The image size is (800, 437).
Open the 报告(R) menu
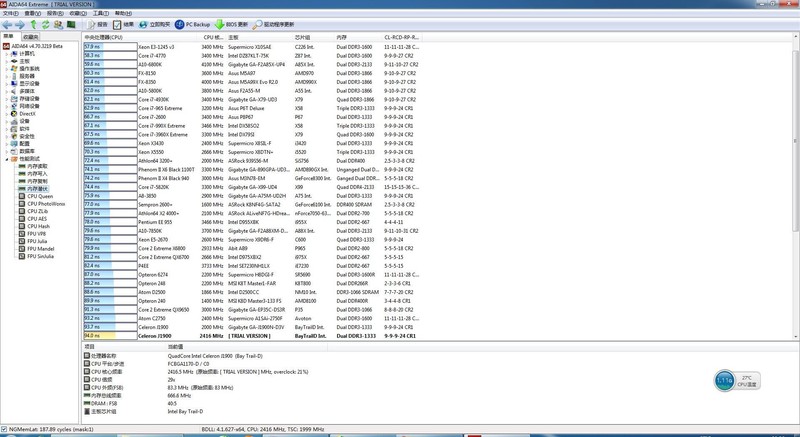click(55, 13)
